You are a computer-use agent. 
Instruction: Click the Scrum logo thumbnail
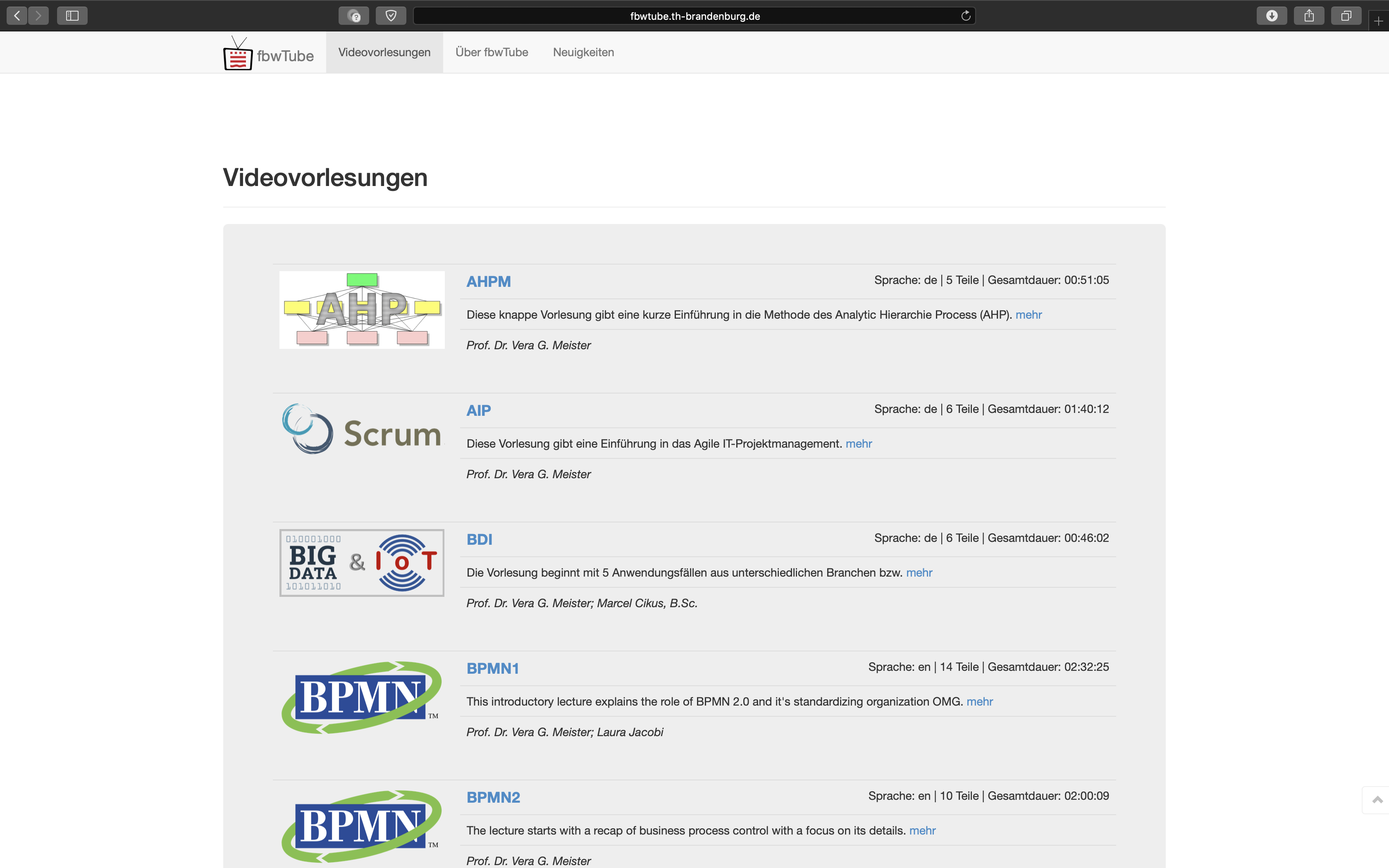362,429
